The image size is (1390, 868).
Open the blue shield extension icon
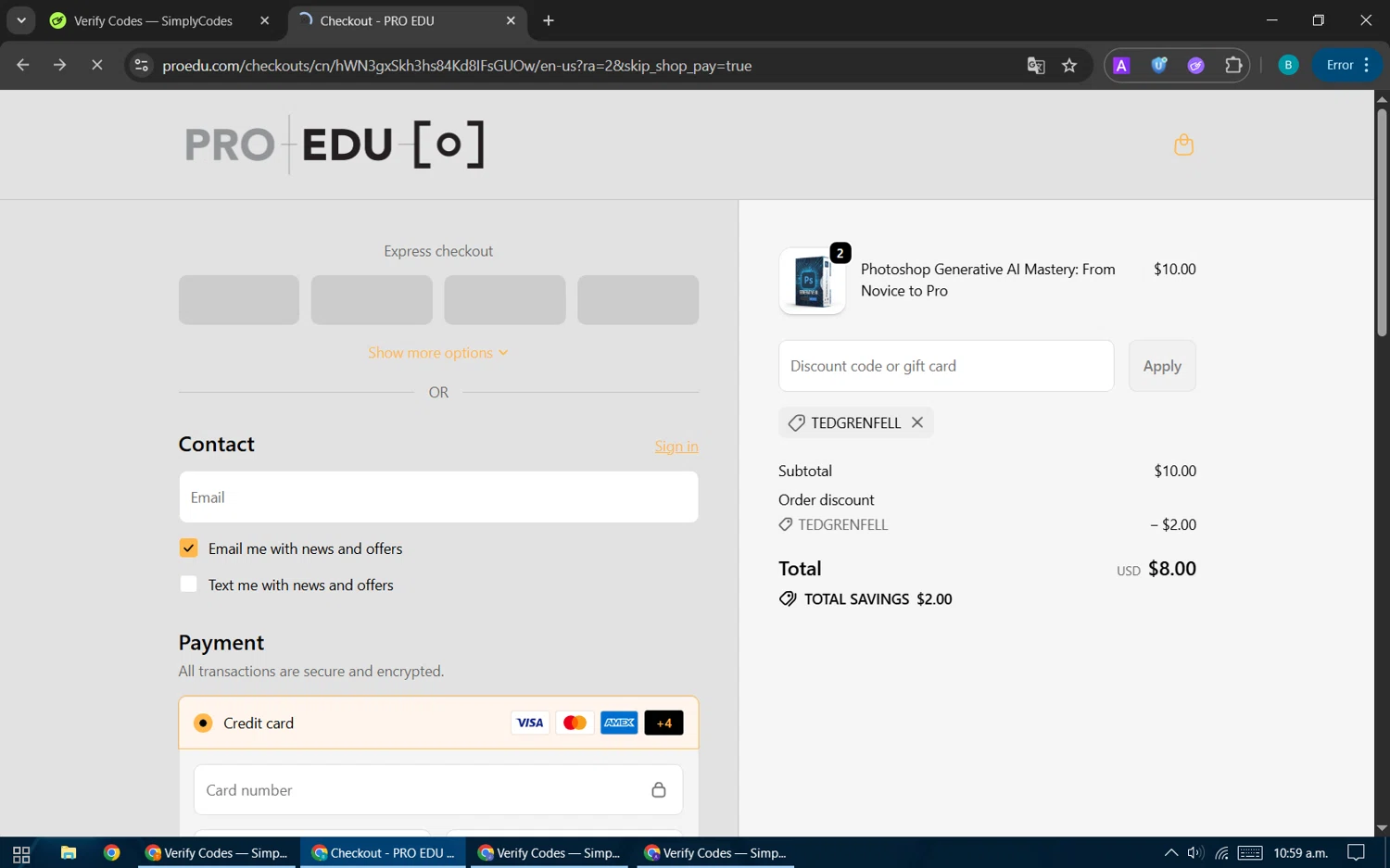pyautogui.click(x=1158, y=65)
